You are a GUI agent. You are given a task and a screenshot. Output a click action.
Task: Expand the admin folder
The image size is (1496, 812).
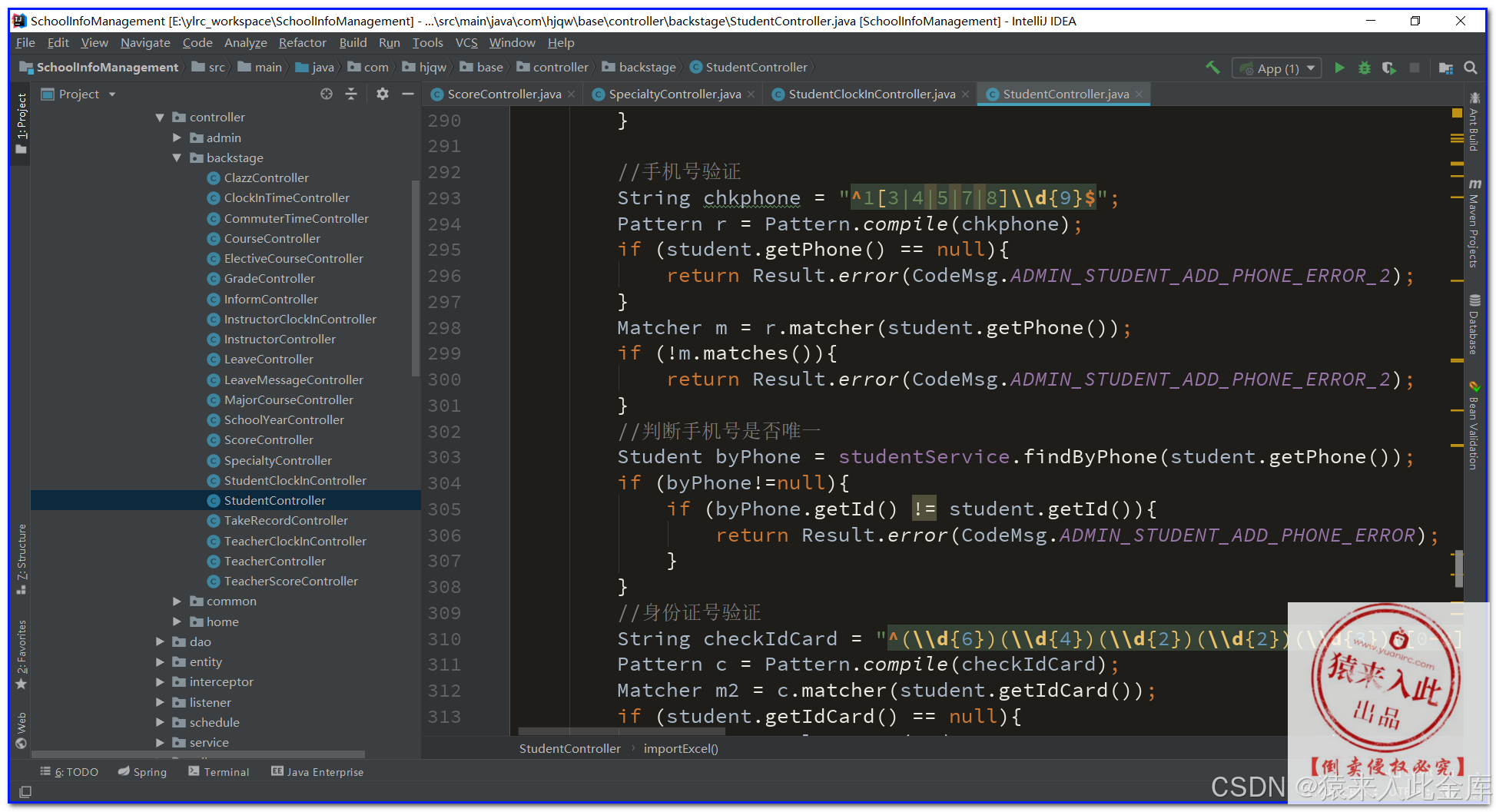coord(177,138)
